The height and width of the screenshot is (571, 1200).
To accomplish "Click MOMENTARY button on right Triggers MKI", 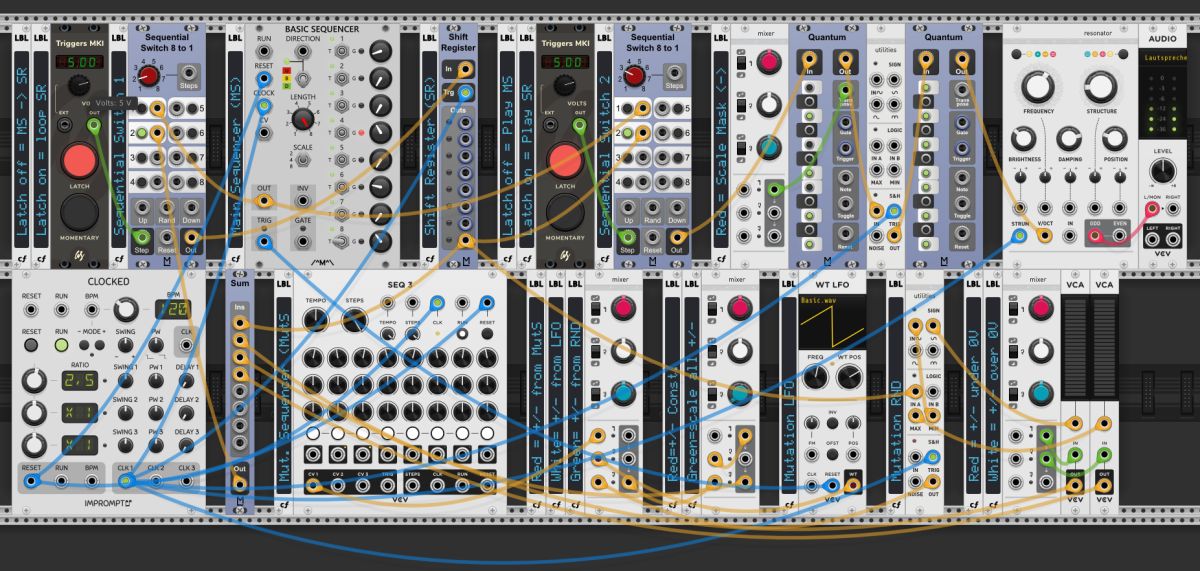I will pyautogui.click(x=565, y=214).
